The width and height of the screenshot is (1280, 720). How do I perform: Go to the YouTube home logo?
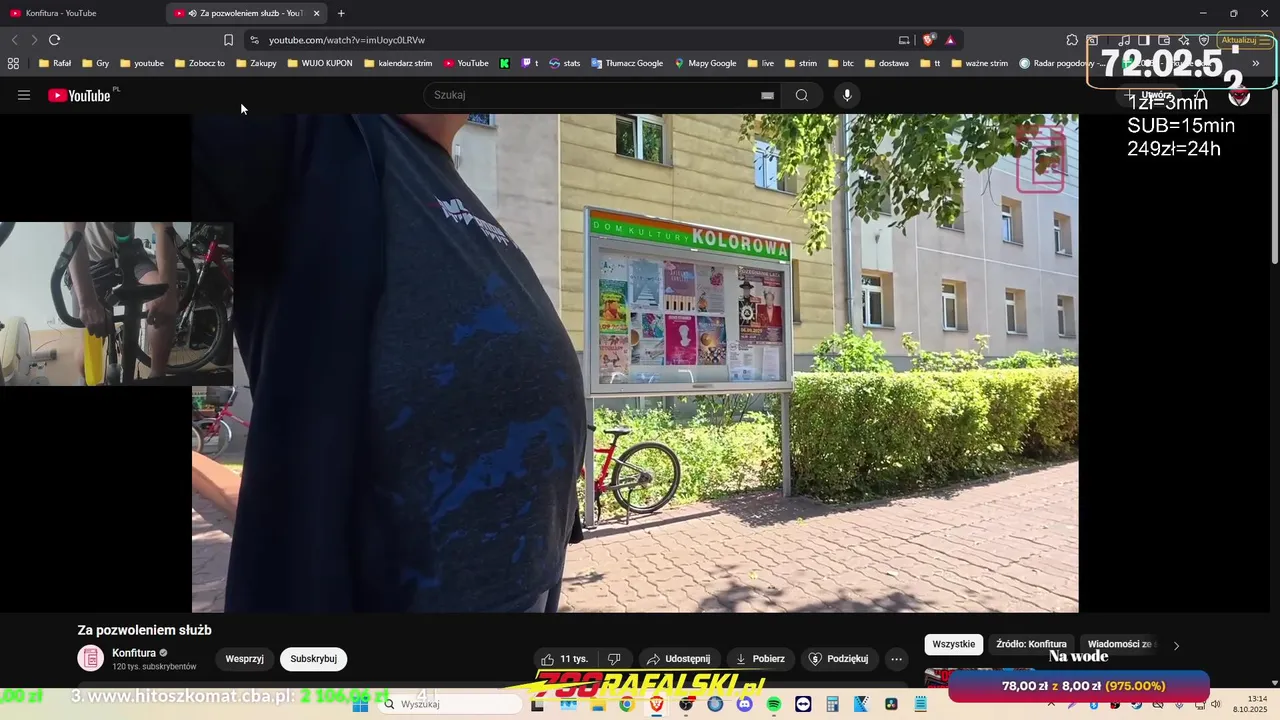pos(79,95)
